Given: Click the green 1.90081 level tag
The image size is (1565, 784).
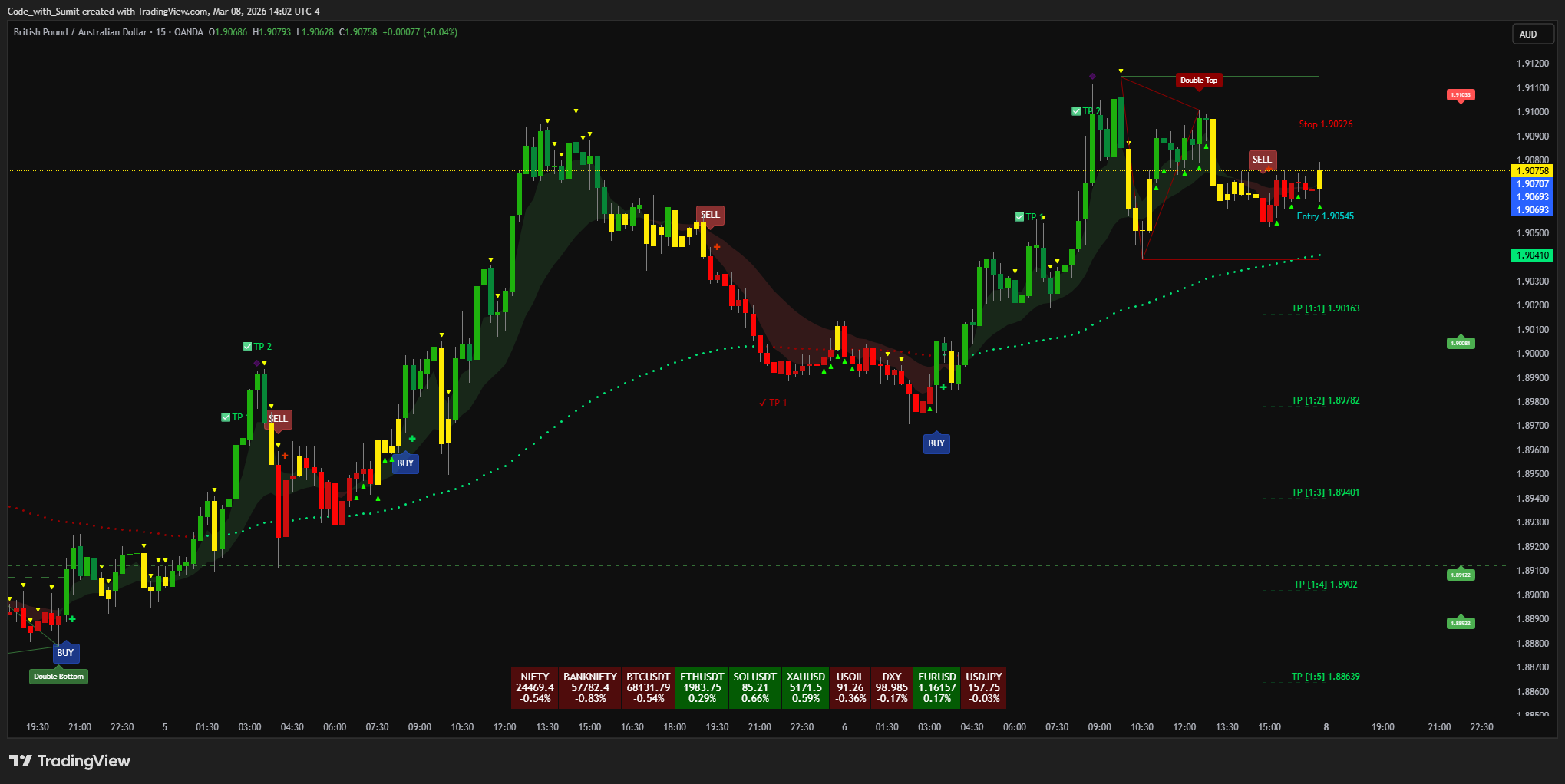Looking at the screenshot, I should pyautogui.click(x=1460, y=344).
